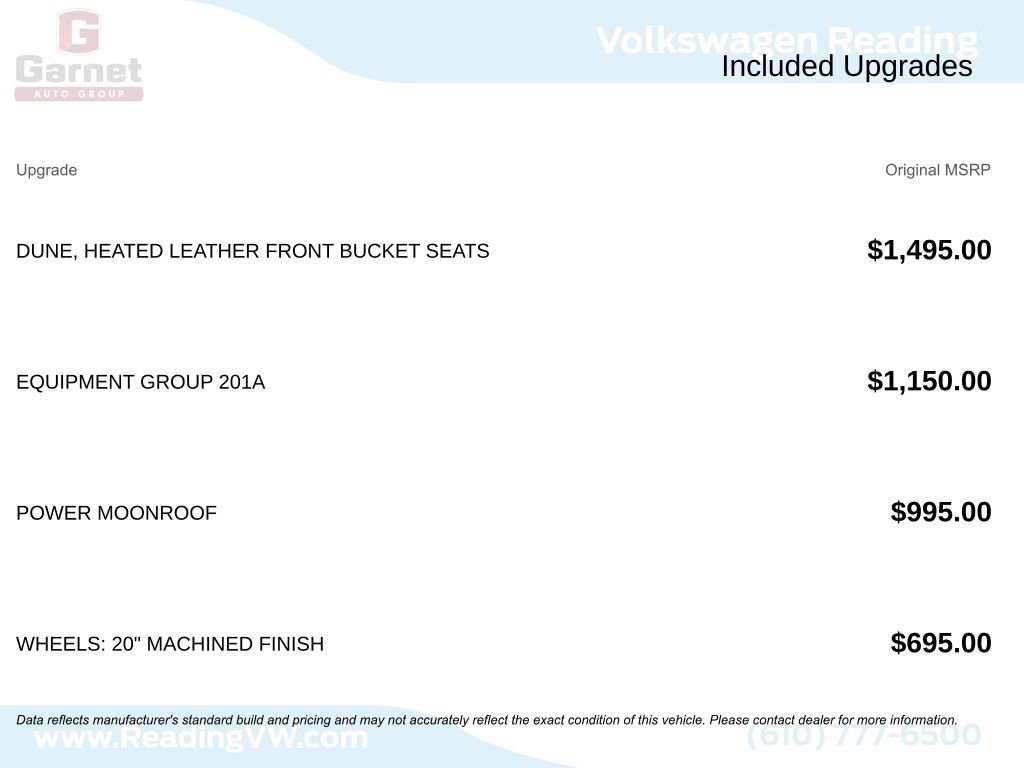Click the Garnet wordmark text

[x=79, y=71]
